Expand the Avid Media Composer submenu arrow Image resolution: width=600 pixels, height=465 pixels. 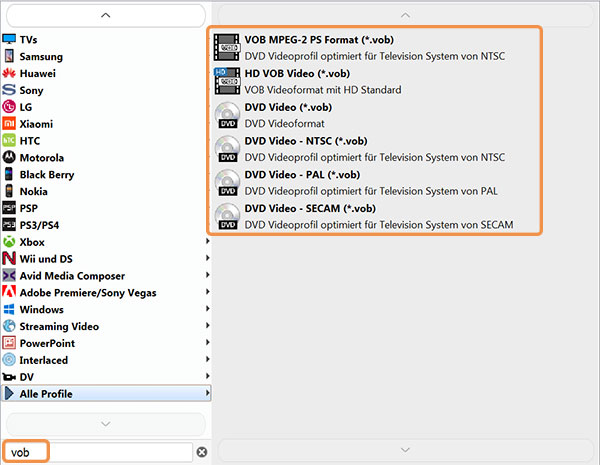tap(207, 275)
